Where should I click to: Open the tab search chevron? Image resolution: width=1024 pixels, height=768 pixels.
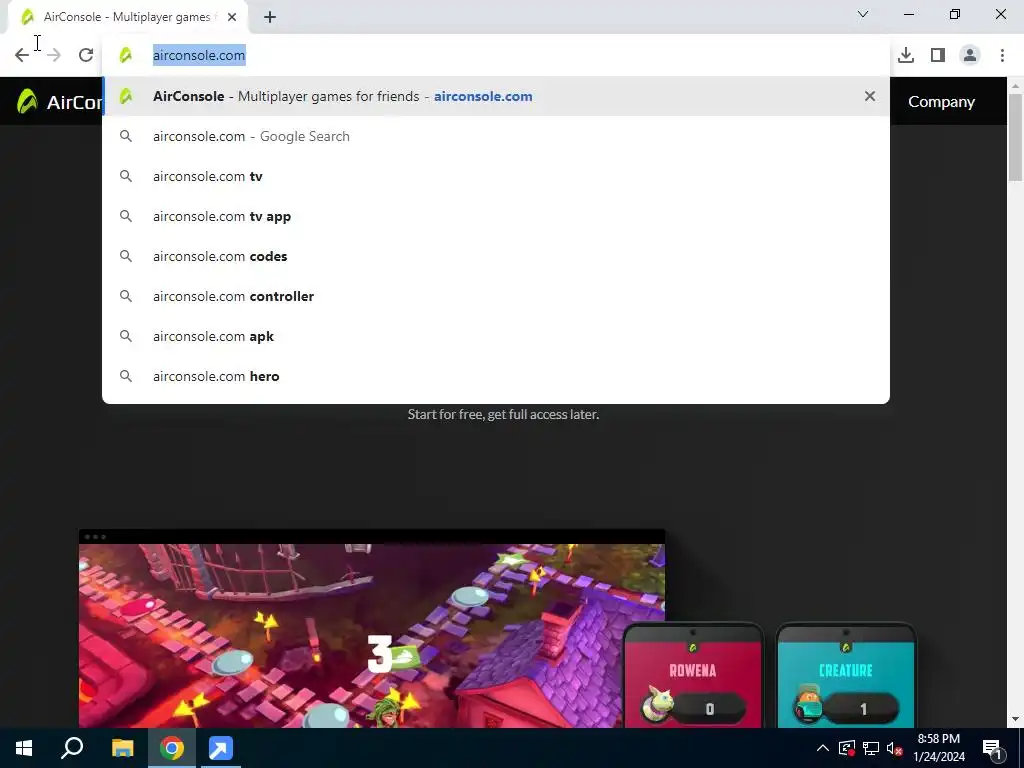[863, 14]
